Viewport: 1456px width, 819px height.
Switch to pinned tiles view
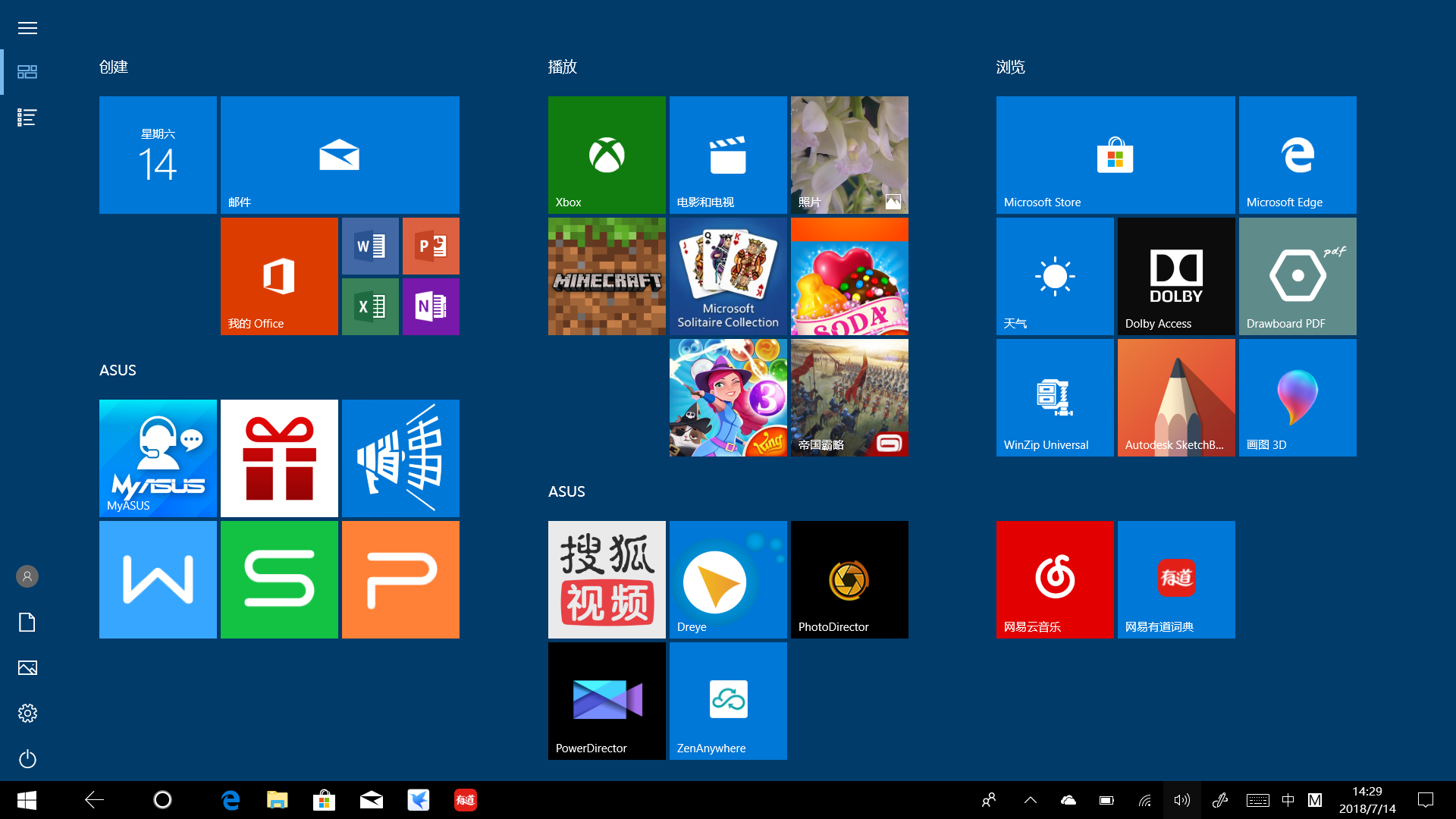[27, 72]
